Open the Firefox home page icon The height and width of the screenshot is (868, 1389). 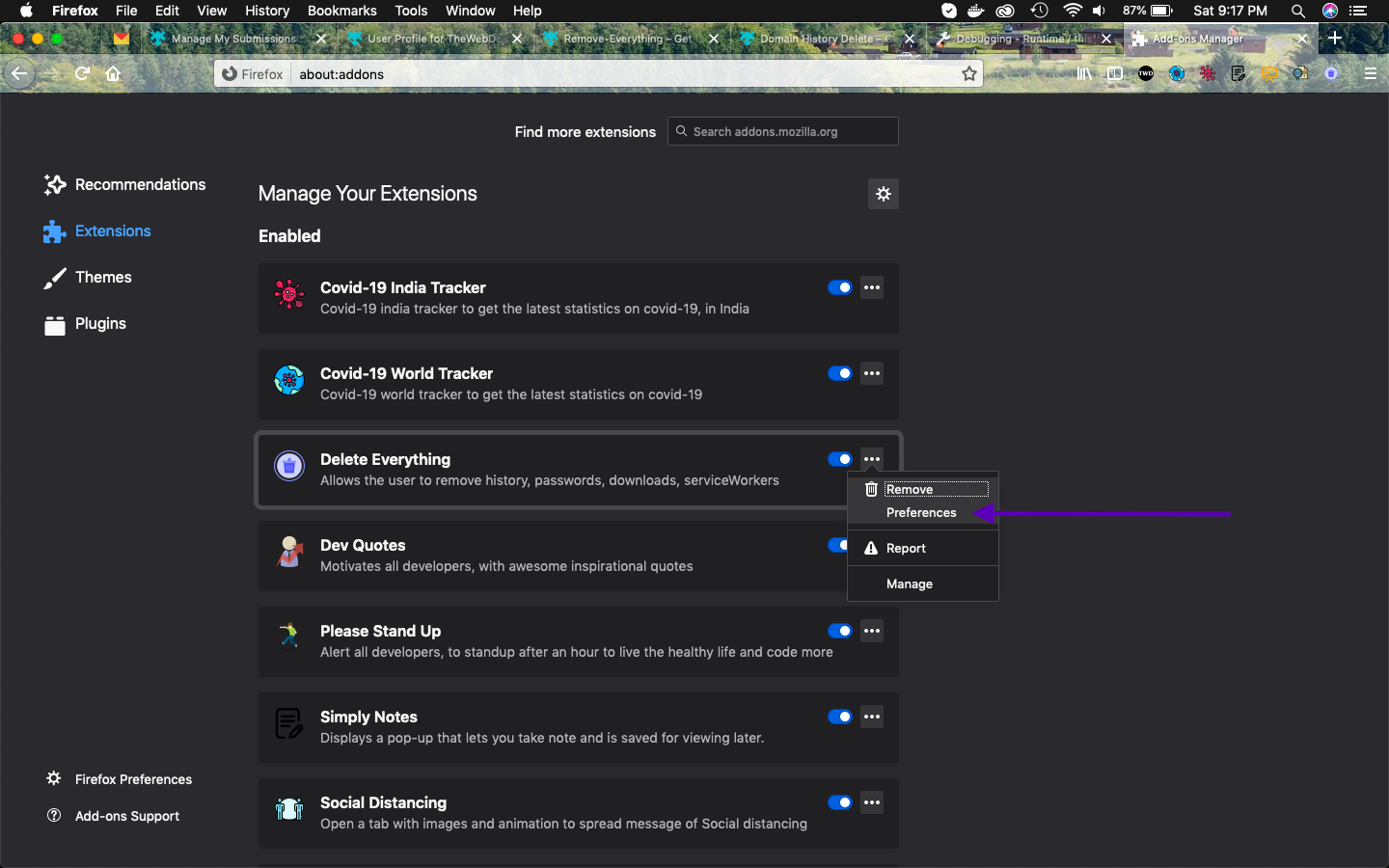pyautogui.click(x=113, y=73)
